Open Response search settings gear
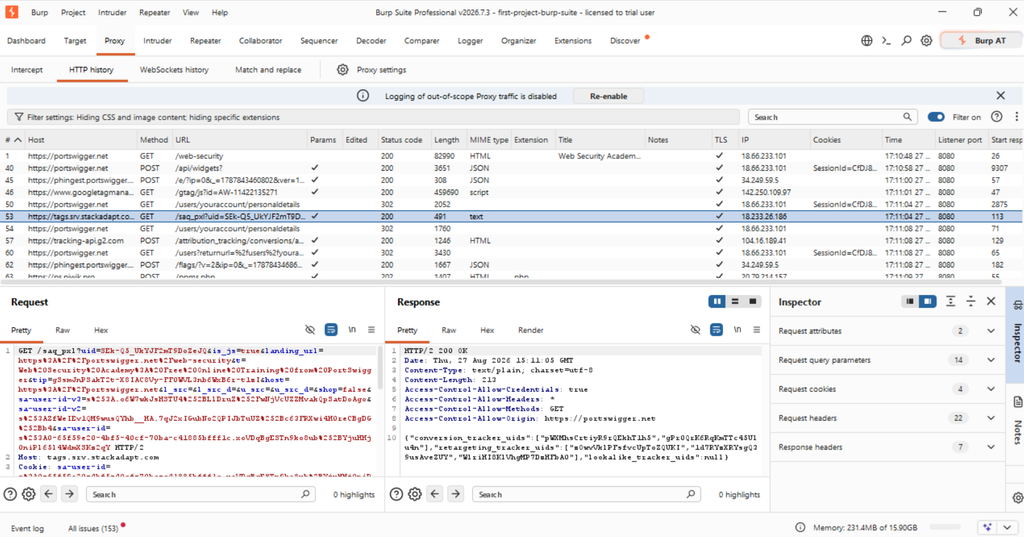 point(415,495)
